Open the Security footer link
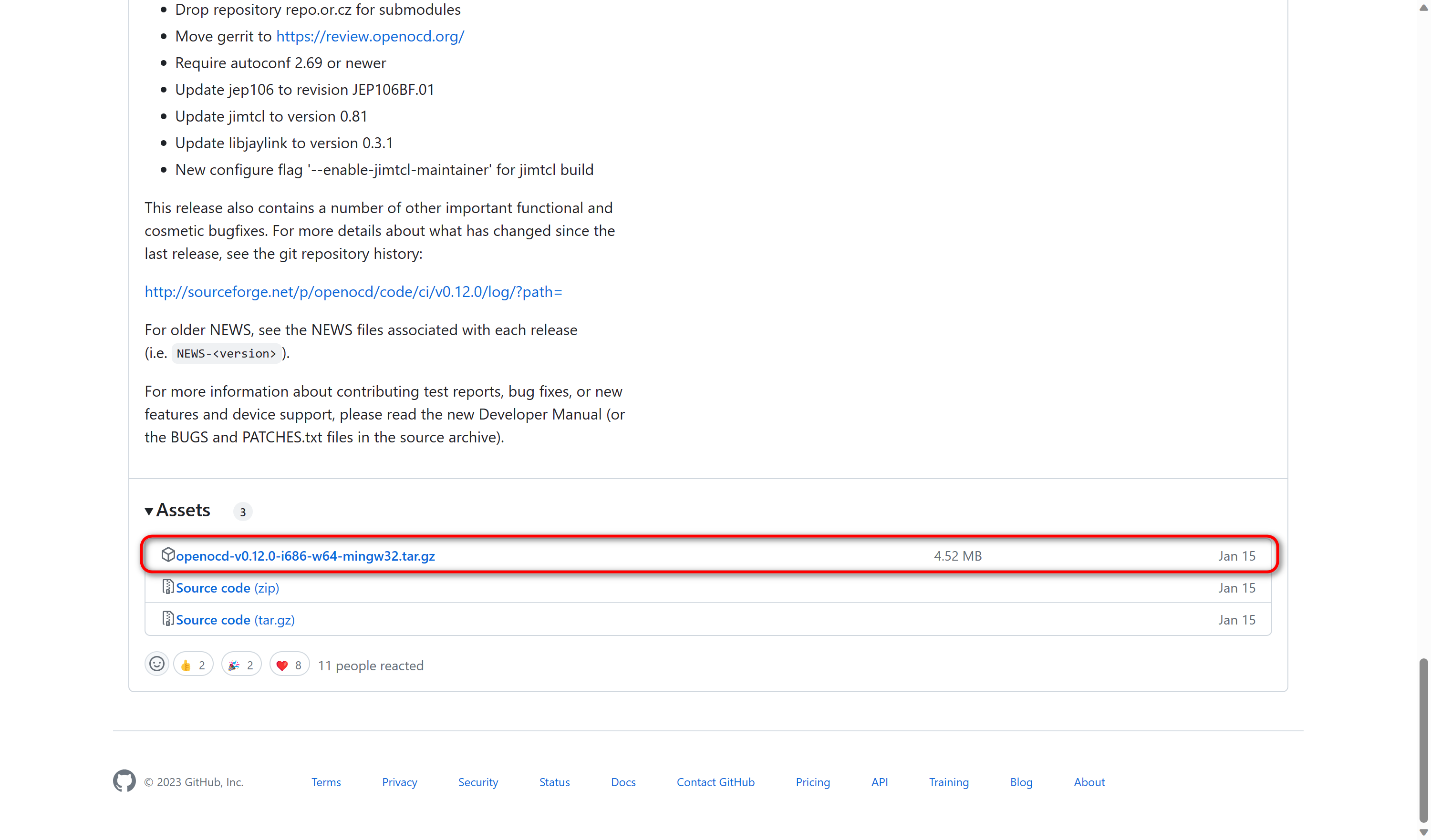This screenshot has height=840, width=1431. pyautogui.click(x=478, y=782)
